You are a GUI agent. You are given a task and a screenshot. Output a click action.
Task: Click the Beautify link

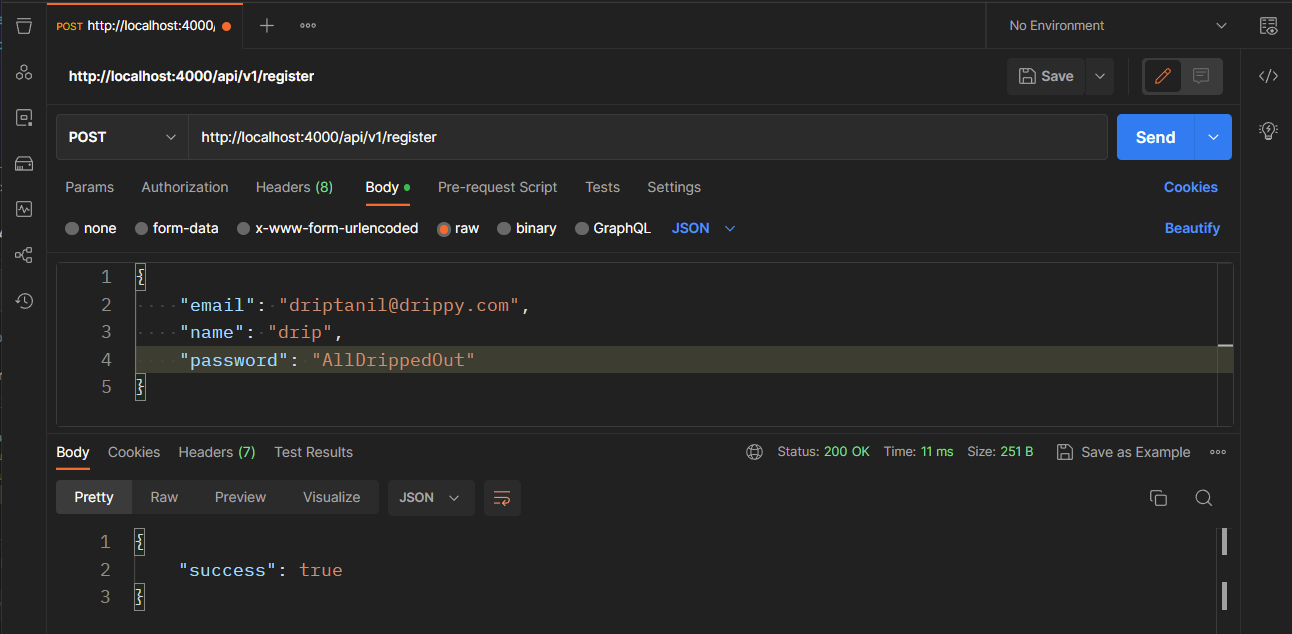pos(1192,228)
